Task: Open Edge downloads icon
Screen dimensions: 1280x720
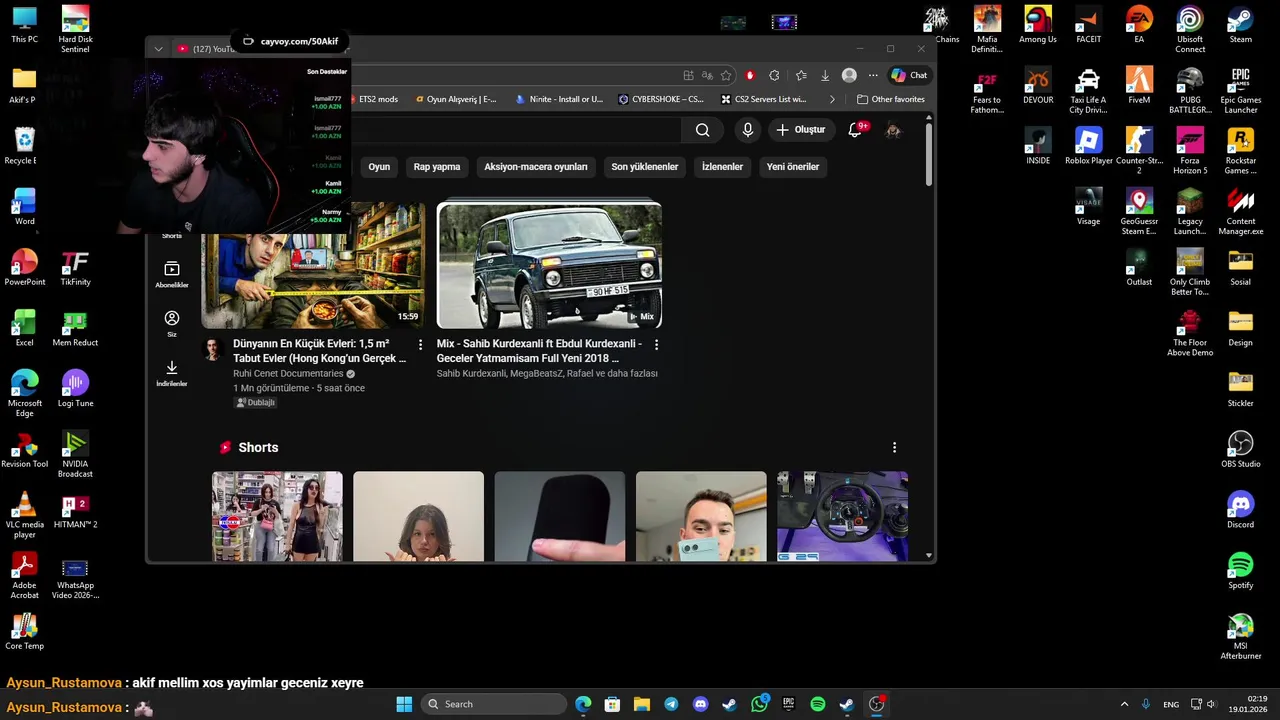Action: [825, 75]
